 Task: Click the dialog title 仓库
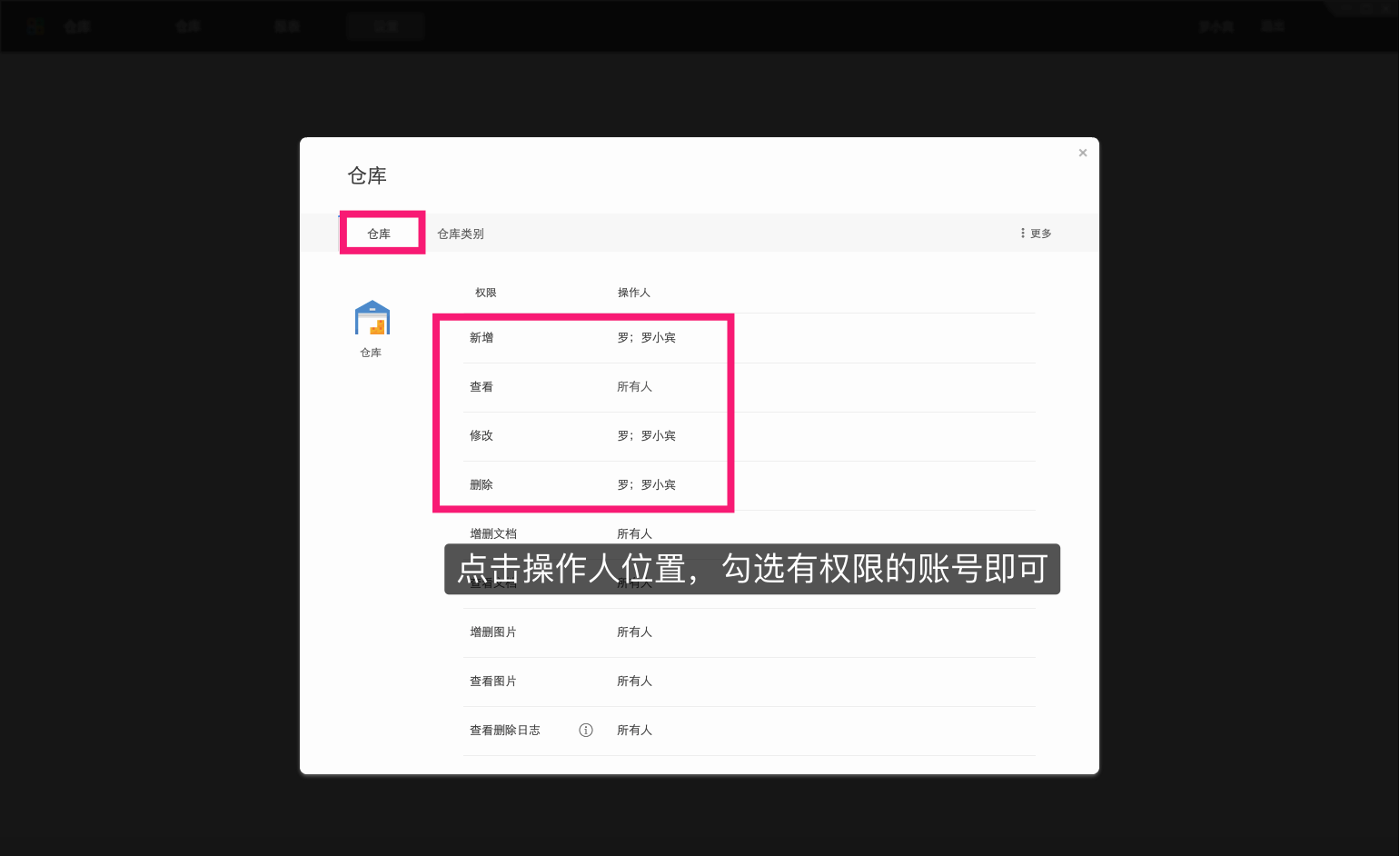[x=368, y=175]
